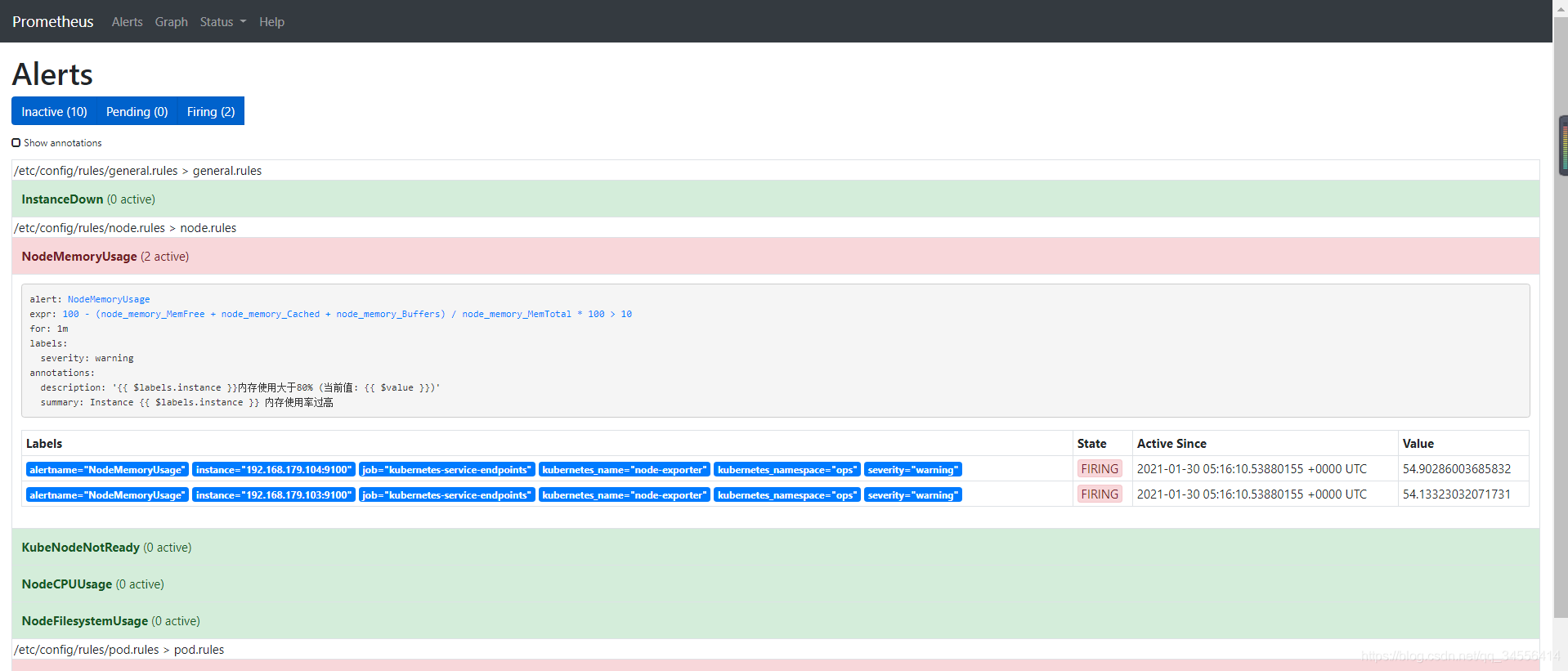Open the Alerts navbar item
The image size is (1568, 671).
pos(127,22)
